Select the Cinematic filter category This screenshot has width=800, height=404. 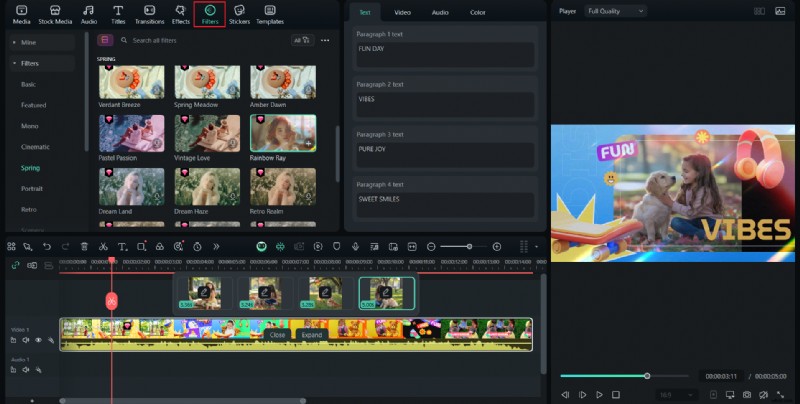[35, 147]
